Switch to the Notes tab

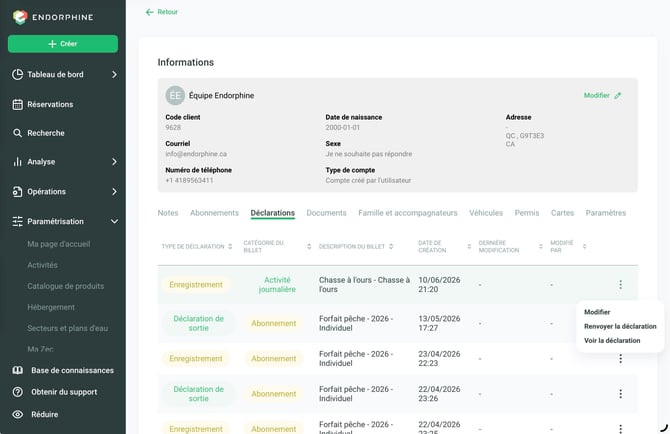coord(168,213)
